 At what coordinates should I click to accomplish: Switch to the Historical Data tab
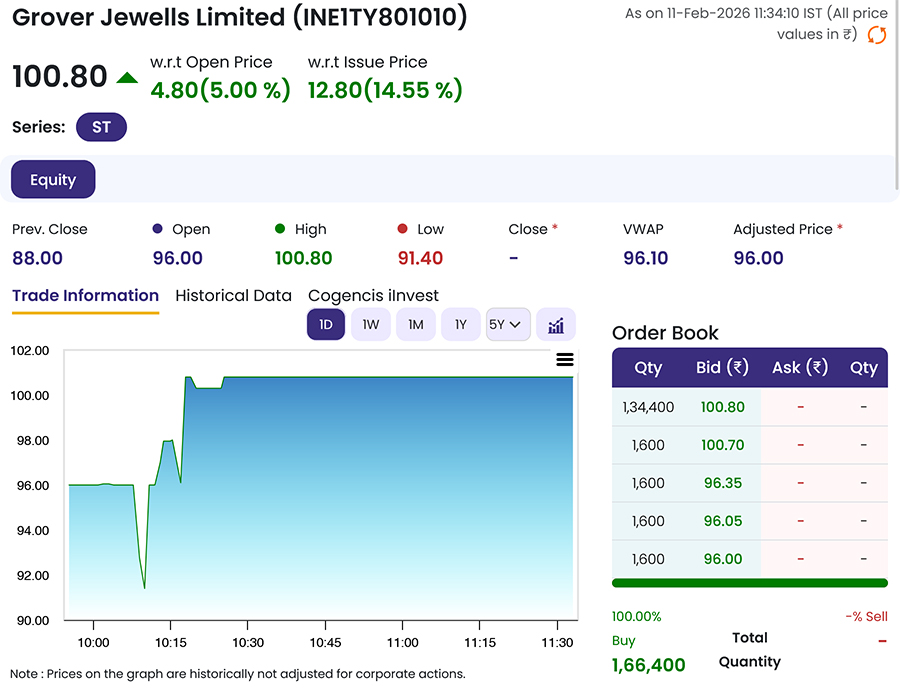(x=233, y=295)
